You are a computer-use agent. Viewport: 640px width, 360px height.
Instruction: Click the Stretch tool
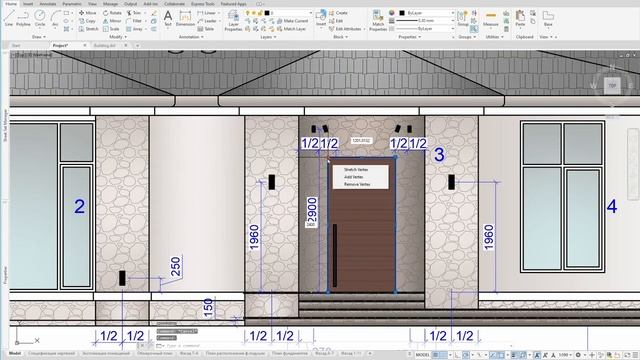[89, 29]
